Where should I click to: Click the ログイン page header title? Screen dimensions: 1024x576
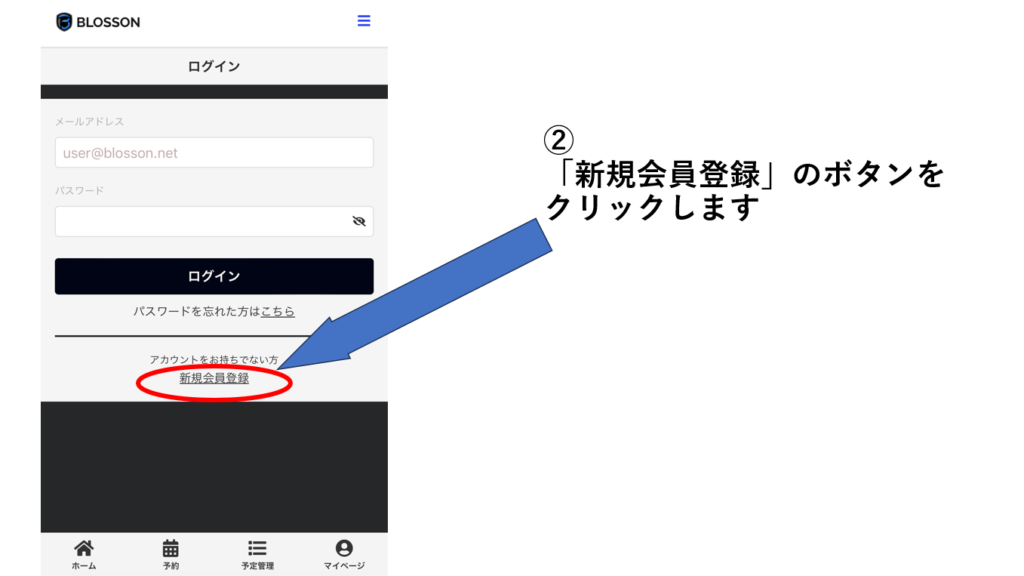[214, 67]
